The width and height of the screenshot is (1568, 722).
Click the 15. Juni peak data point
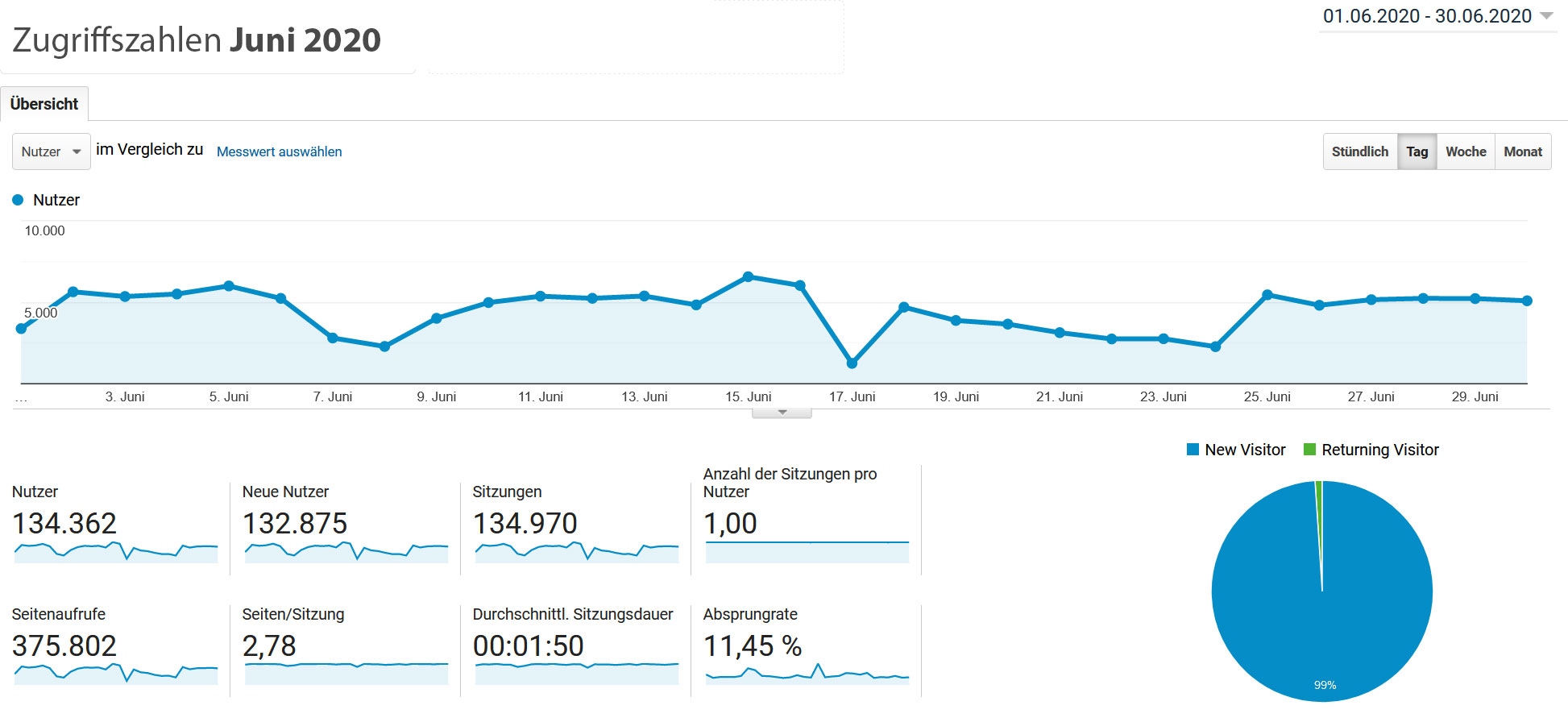click(x=748, y=276)
